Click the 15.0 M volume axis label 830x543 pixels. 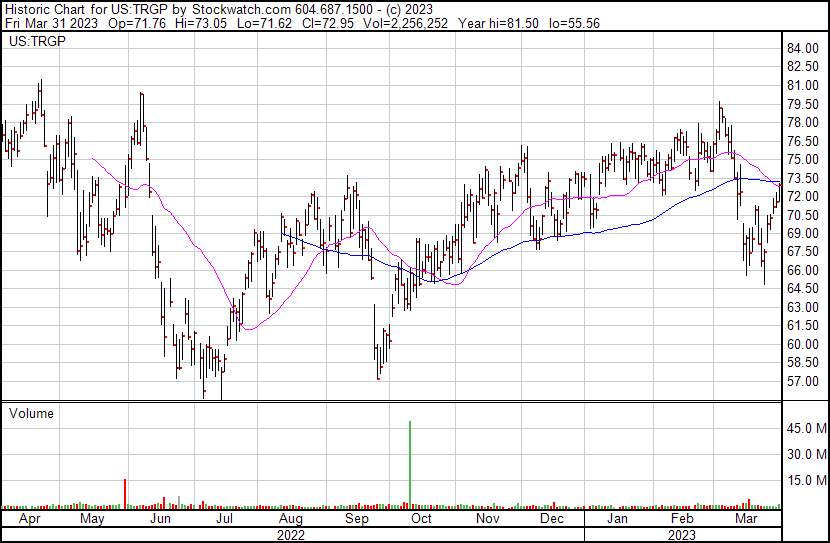tap(806, 480)
